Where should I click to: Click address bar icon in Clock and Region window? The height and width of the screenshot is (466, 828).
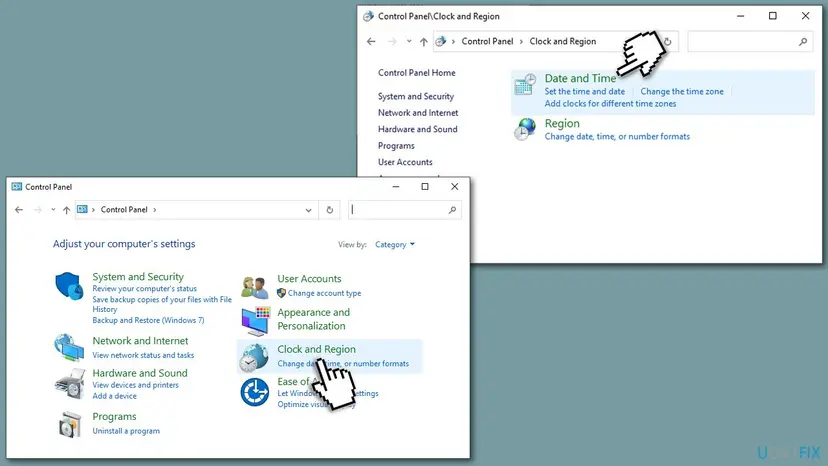(441, 41)
